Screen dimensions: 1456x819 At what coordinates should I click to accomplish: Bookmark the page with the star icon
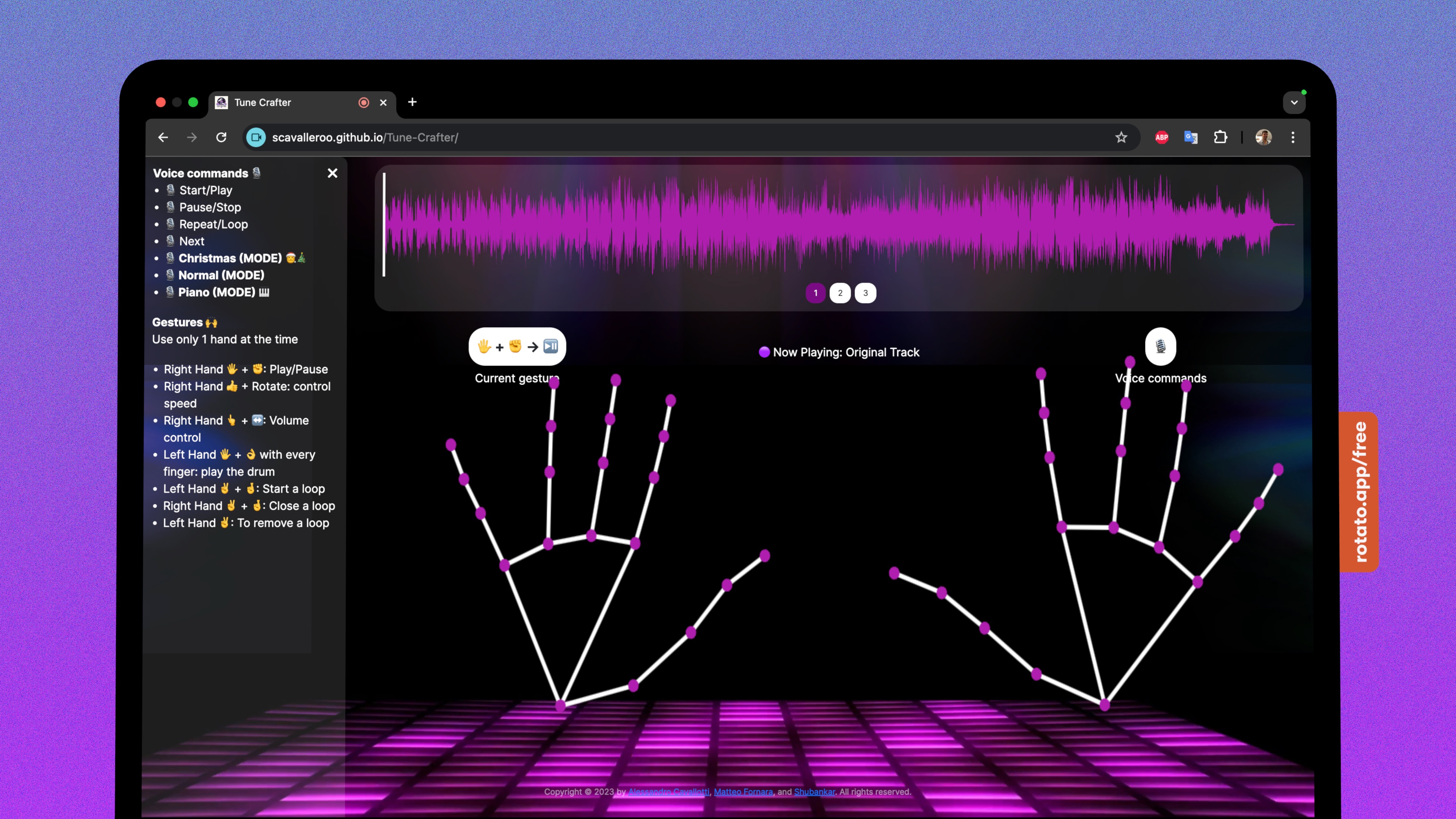click(x=1122, y=137)
